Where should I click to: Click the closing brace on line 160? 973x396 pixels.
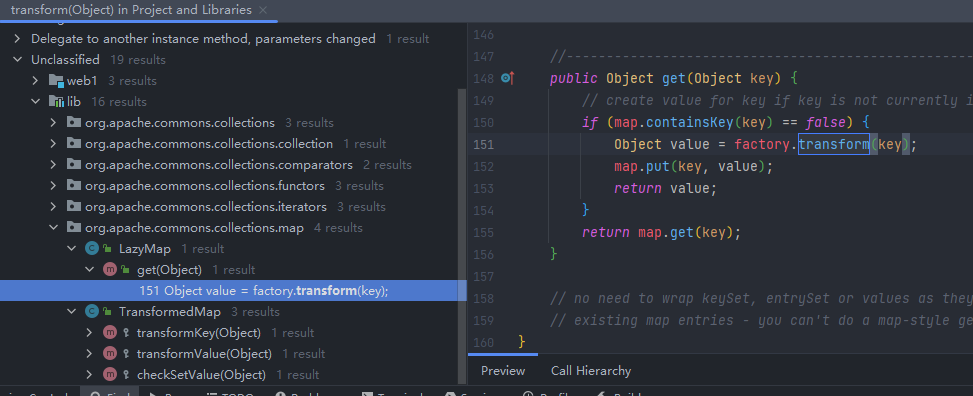tap(521, 342)
